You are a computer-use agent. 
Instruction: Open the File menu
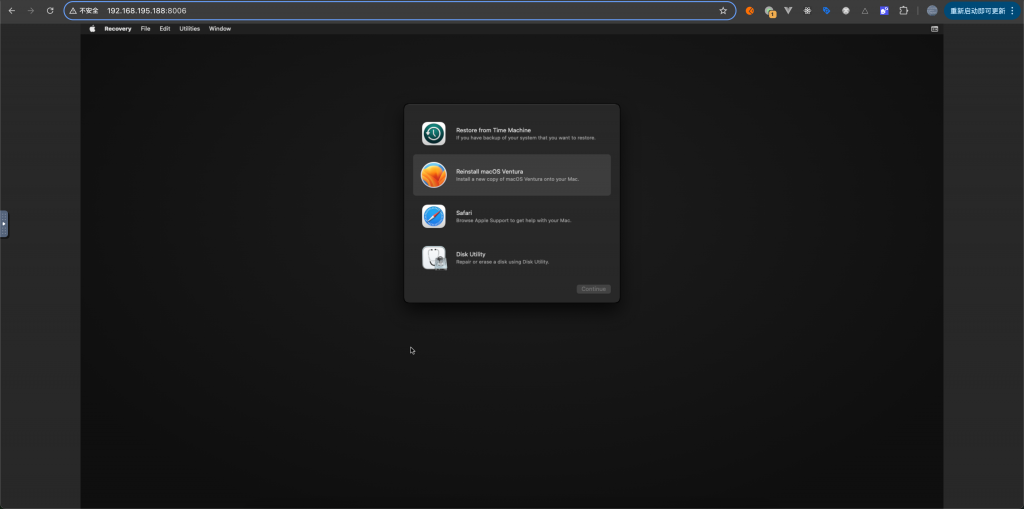click(x=146, y=29)
